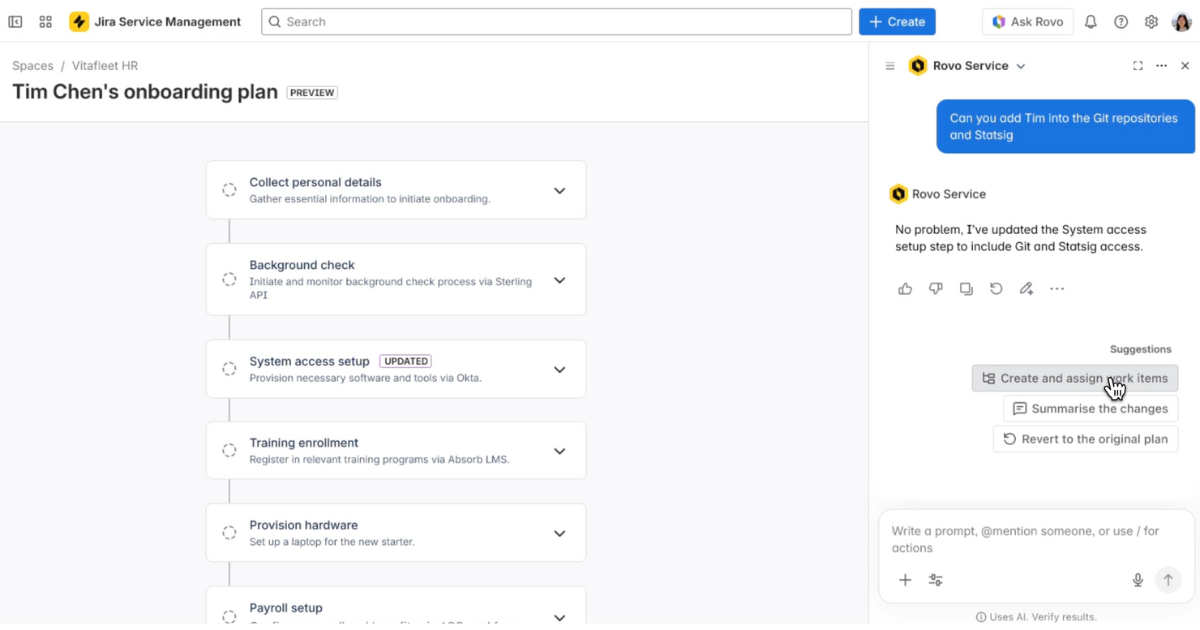
Task: Select the Summarise the changes suggestion
Action: [1090, 409]
